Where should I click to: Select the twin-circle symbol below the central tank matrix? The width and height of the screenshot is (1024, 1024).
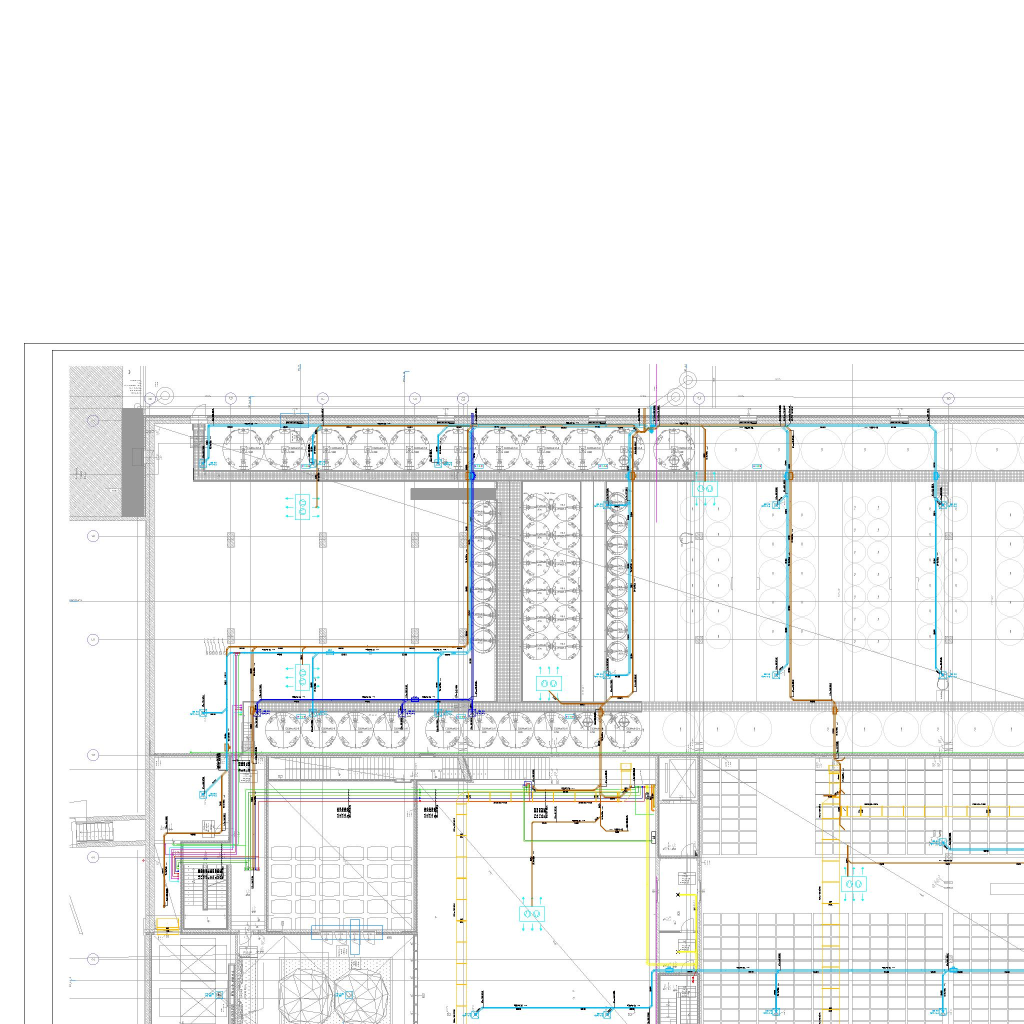point(548,684)
